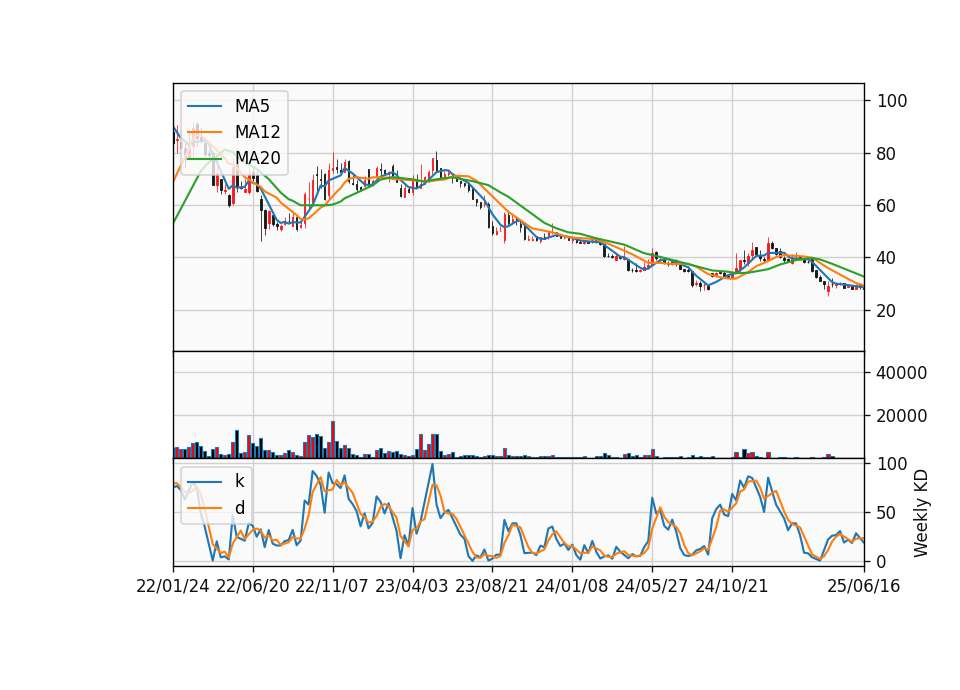Click the date label 24/01/08
The image size is (960, 690).
click(x=572, y=586)
